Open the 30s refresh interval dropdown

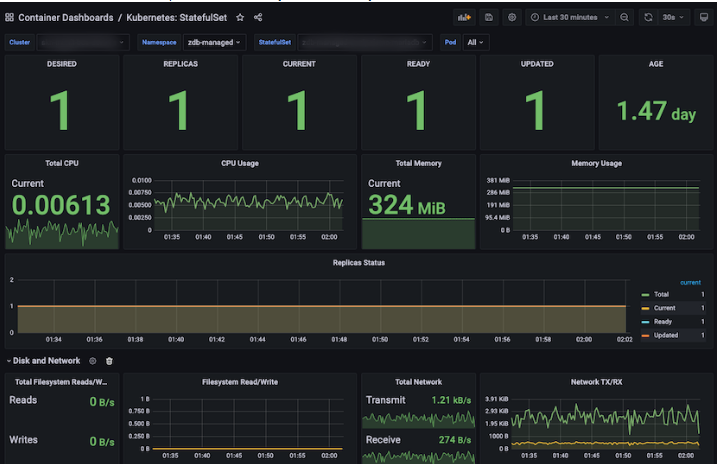pos(673,17)
